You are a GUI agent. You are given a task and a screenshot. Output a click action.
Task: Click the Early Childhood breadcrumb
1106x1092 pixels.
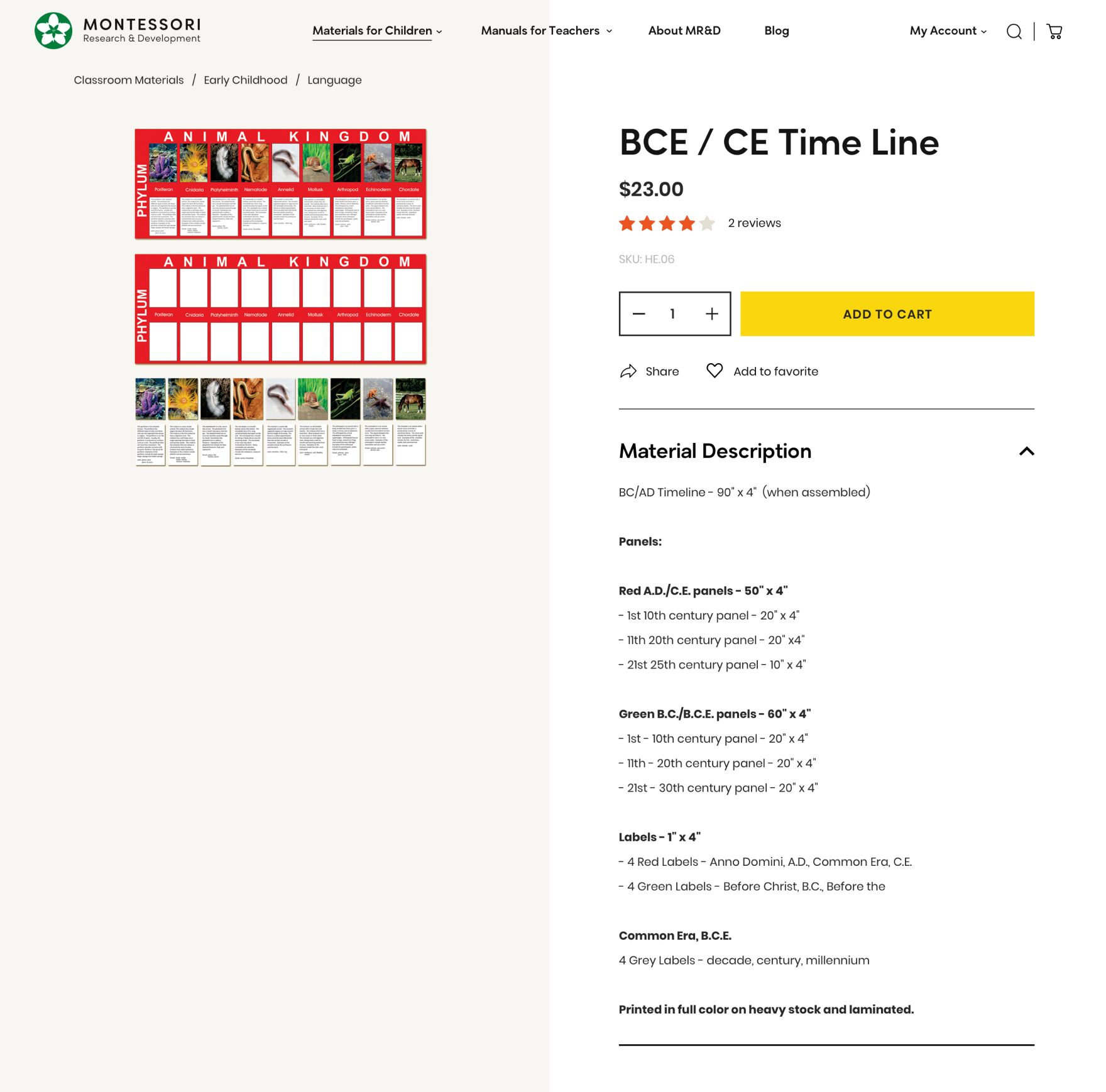click(245, 80)
